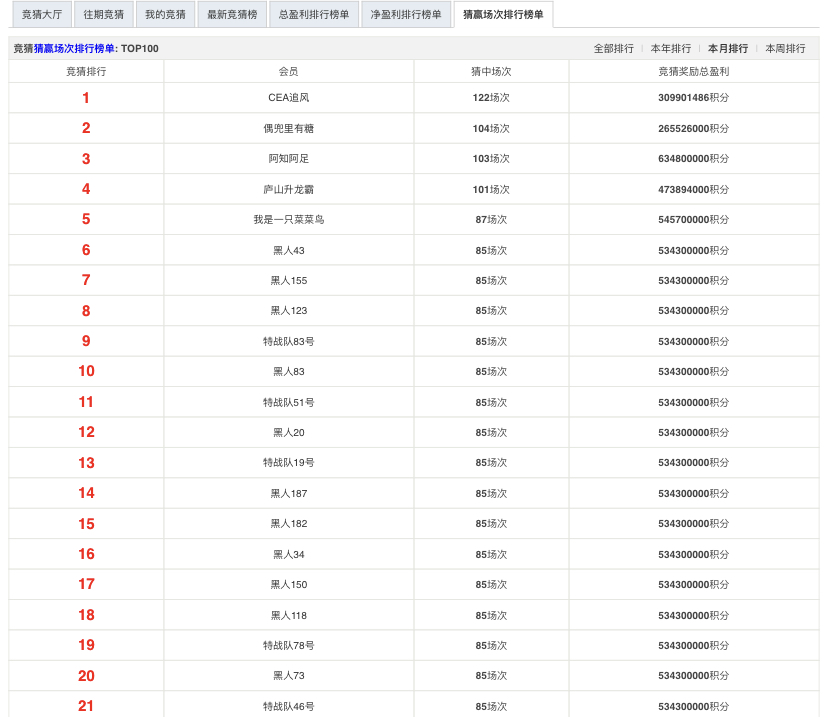Click the 竞猜奖励总盈利 column header

[x=693, y=72]
